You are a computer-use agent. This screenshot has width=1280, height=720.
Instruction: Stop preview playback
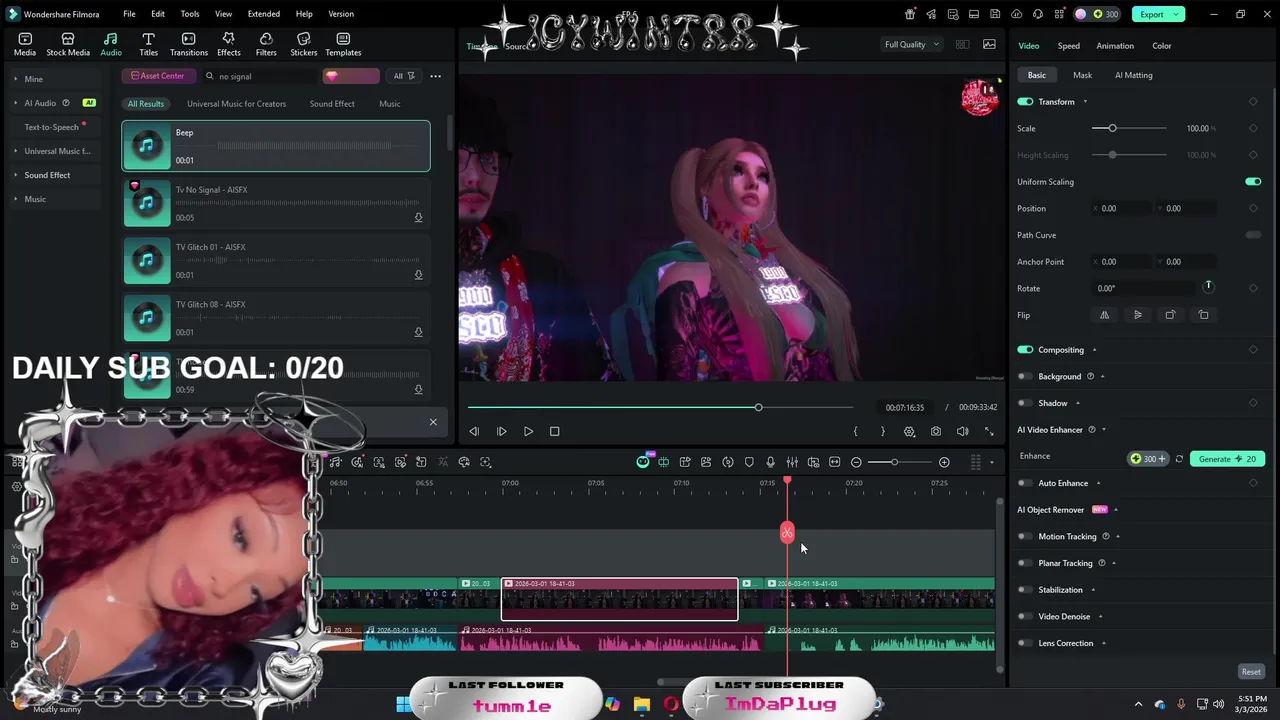click(x=555, y=431)
